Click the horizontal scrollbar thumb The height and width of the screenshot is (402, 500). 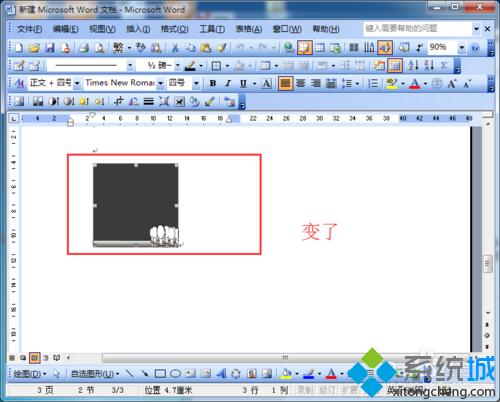[x=285, y=358]
